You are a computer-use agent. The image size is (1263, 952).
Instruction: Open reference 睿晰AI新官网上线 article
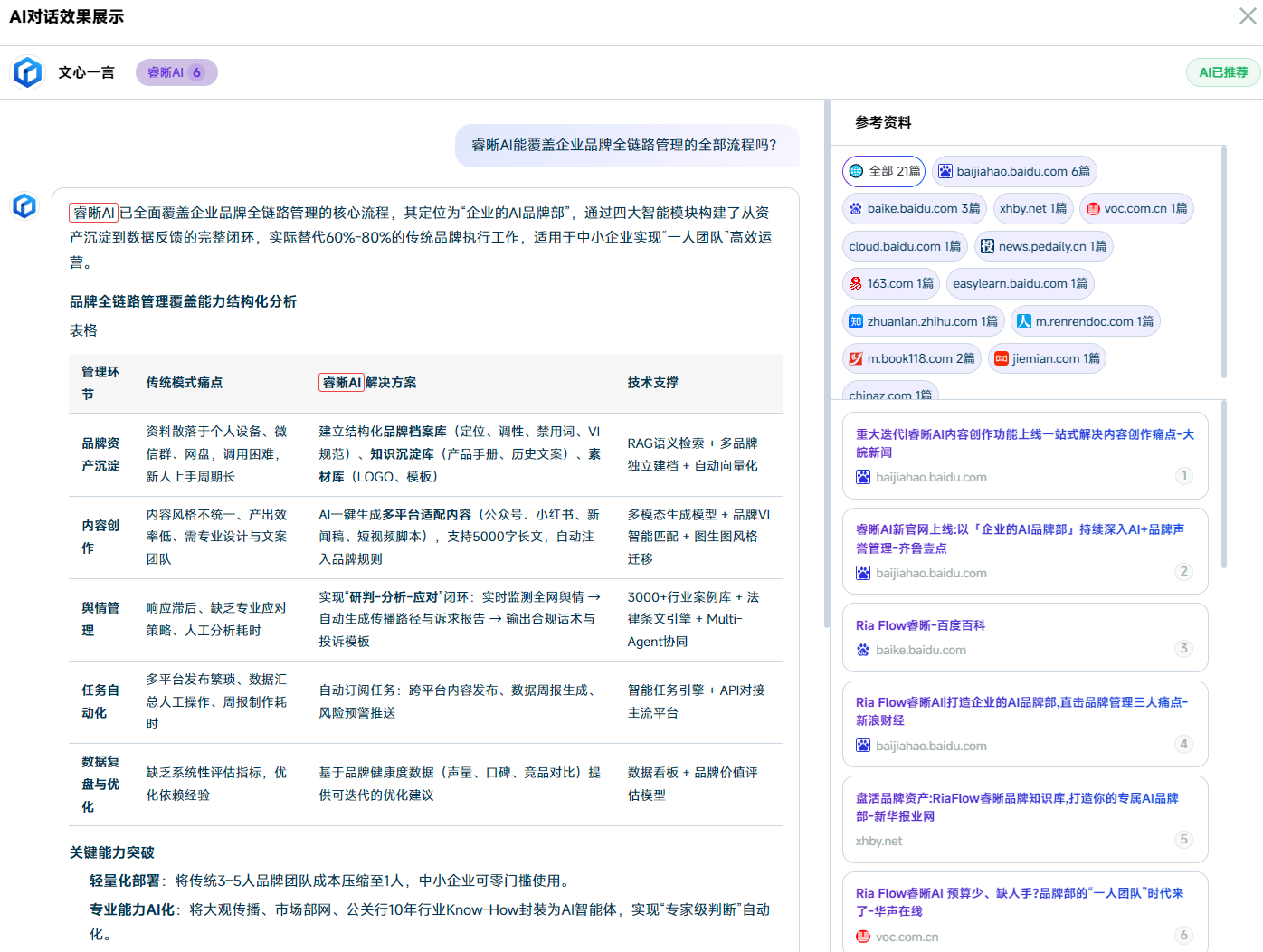point(1025,551)
